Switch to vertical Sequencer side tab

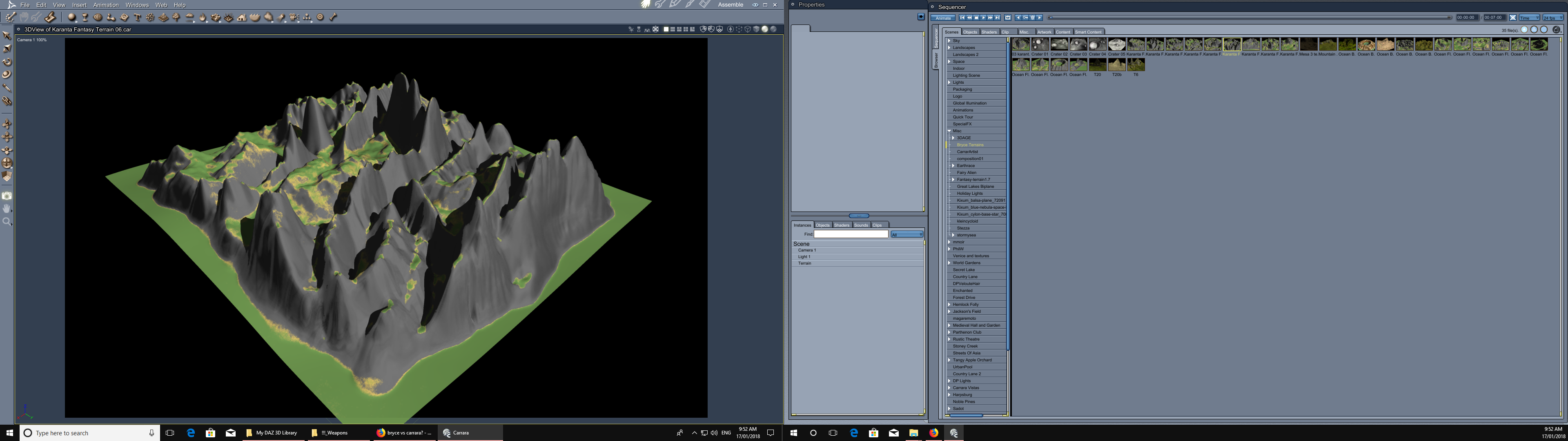coord(936,38)
